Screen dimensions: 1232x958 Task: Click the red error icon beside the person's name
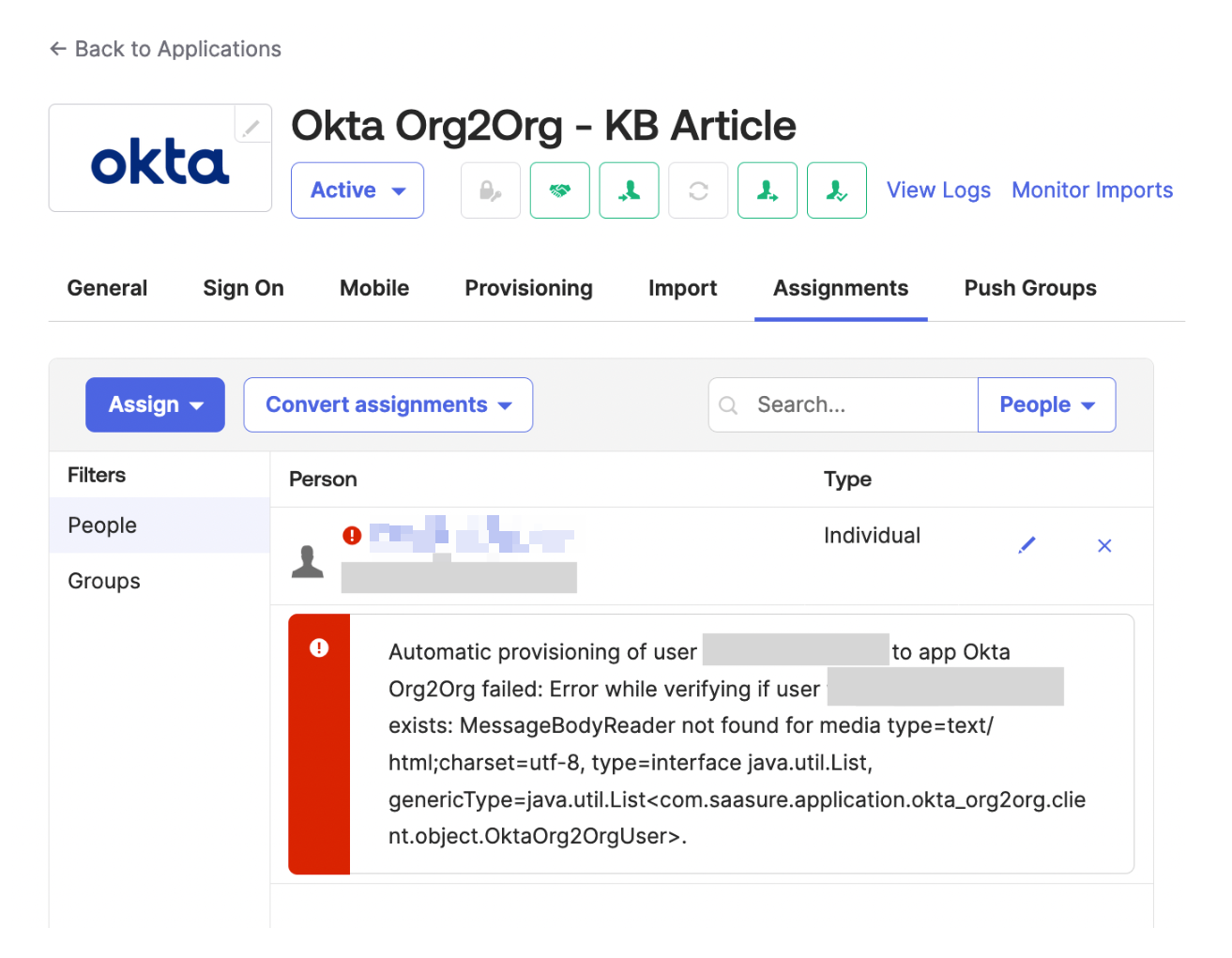[352, 535]
